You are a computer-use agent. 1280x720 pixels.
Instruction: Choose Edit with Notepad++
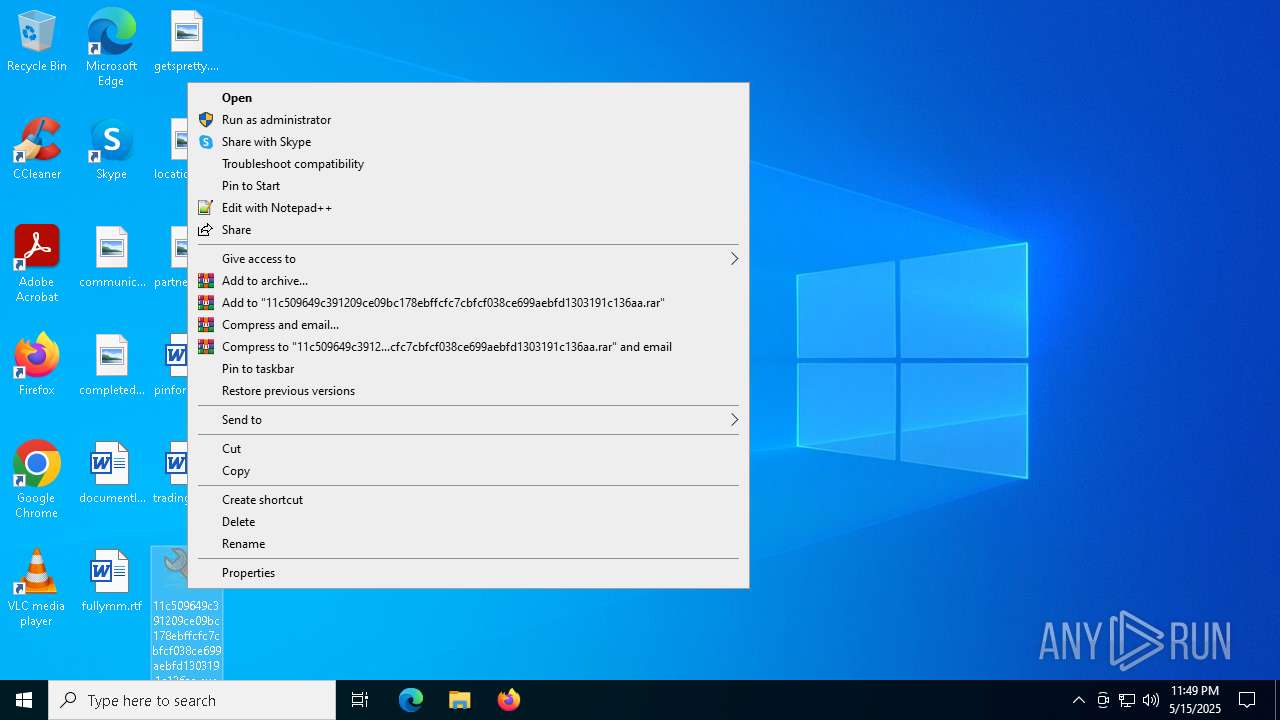[468, 208]
